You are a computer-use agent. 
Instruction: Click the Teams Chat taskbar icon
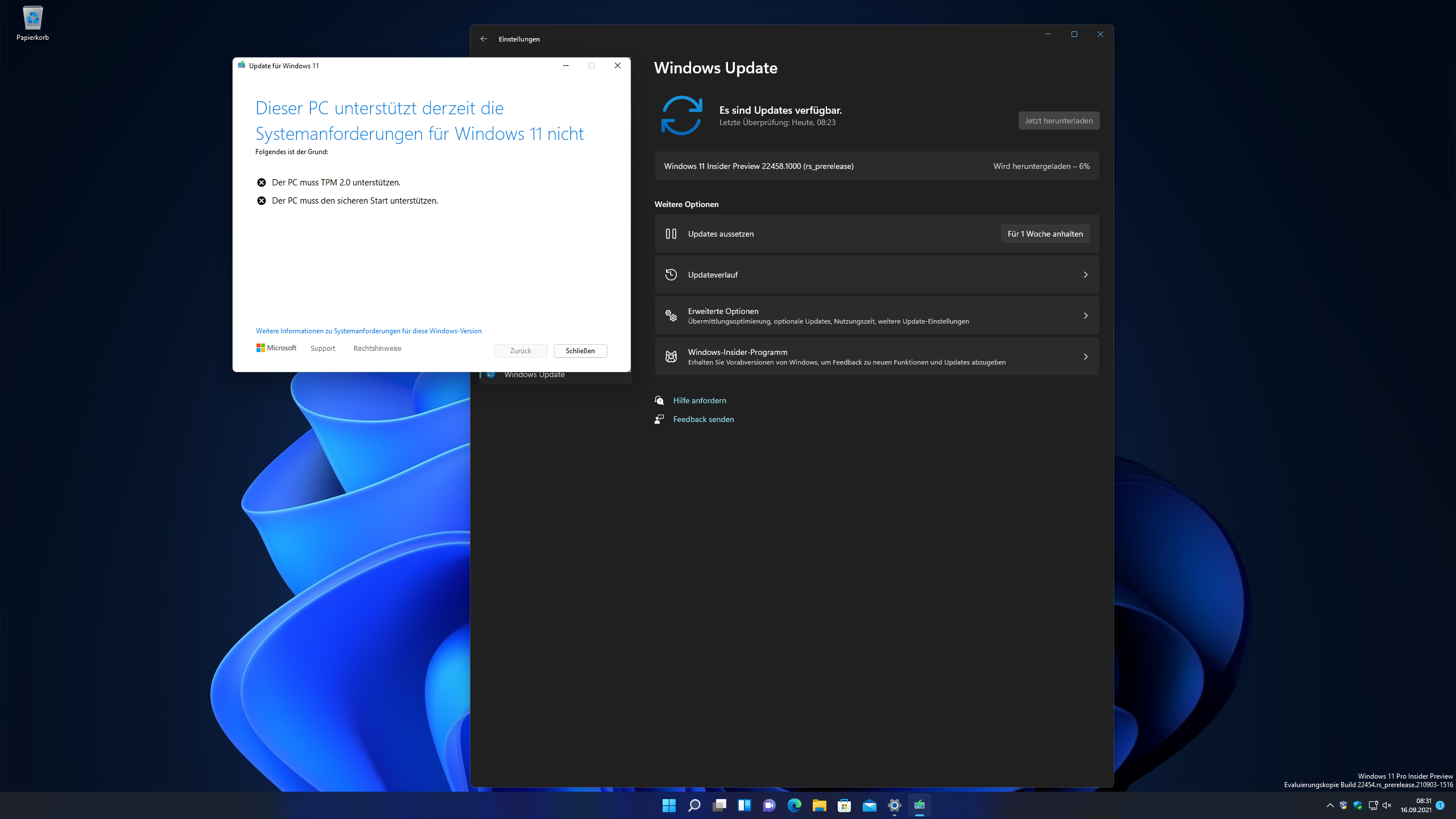769,805
